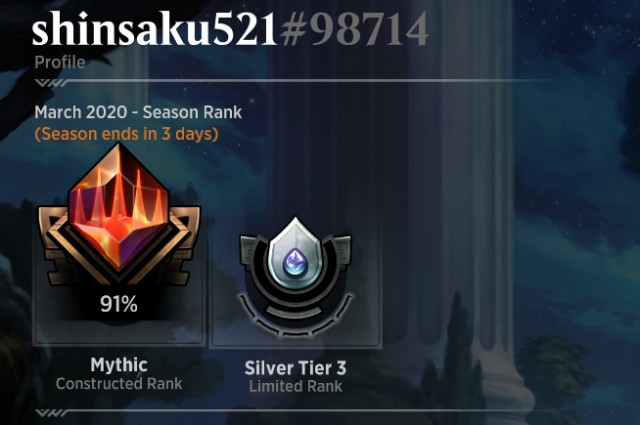Click the Constructed Rank caption
This screenshot has height=425, width=640.
click(x=119, y=384)
